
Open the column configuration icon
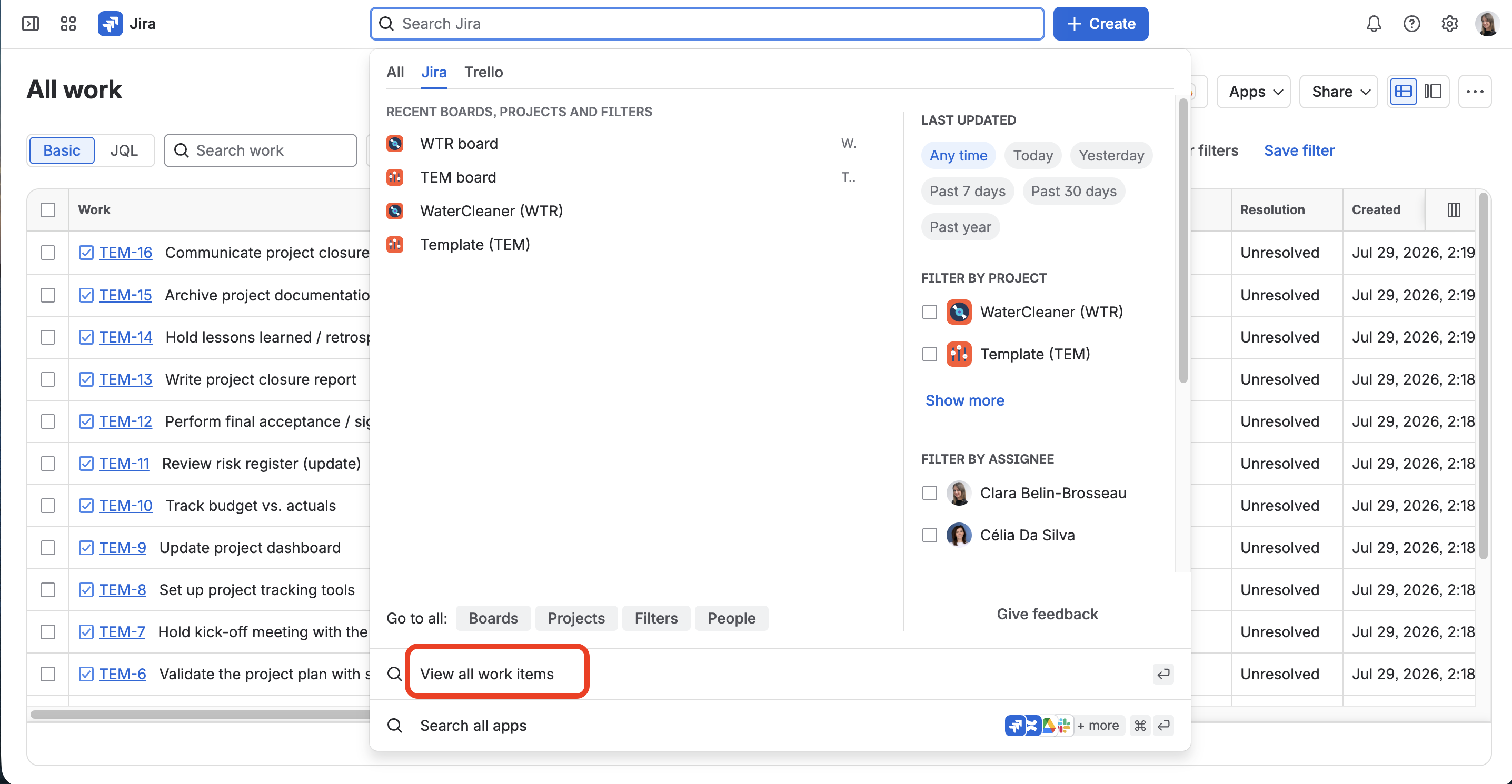click(x=1454, y=210)
